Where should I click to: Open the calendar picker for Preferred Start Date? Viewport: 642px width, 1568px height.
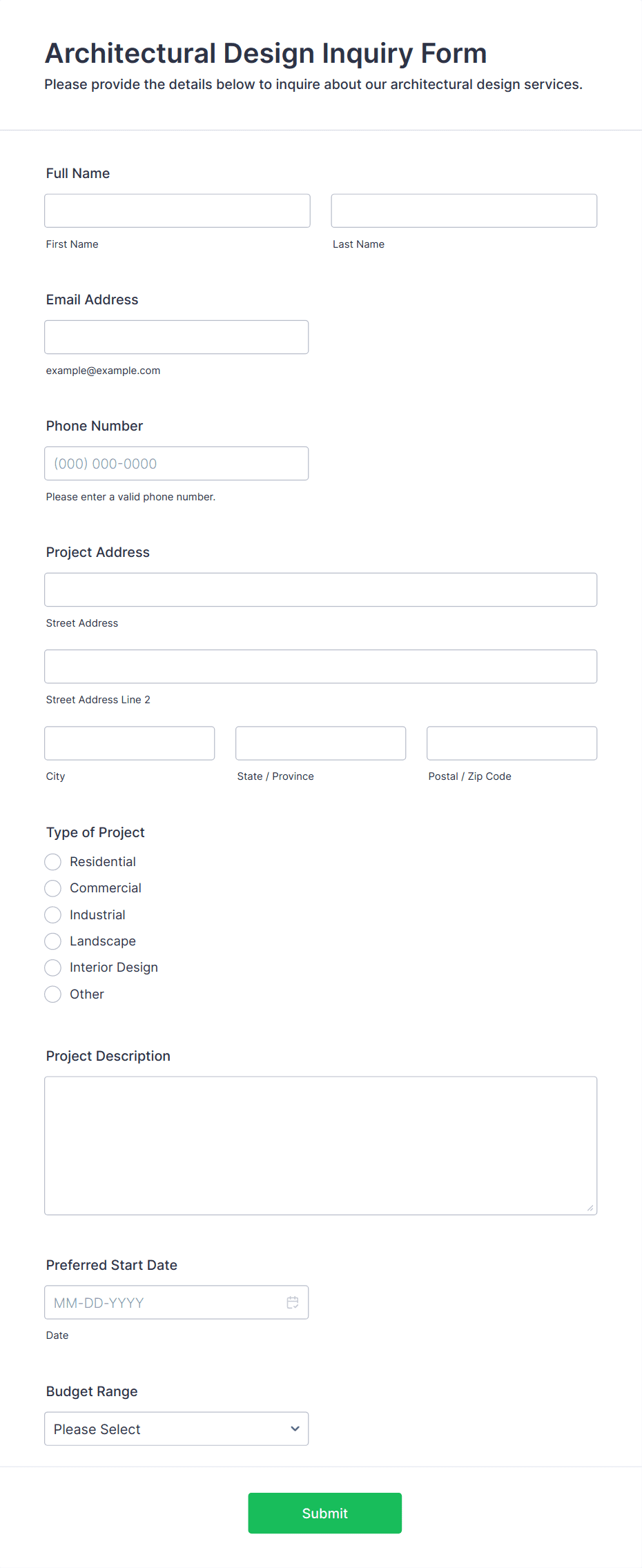coord(293,1302)
